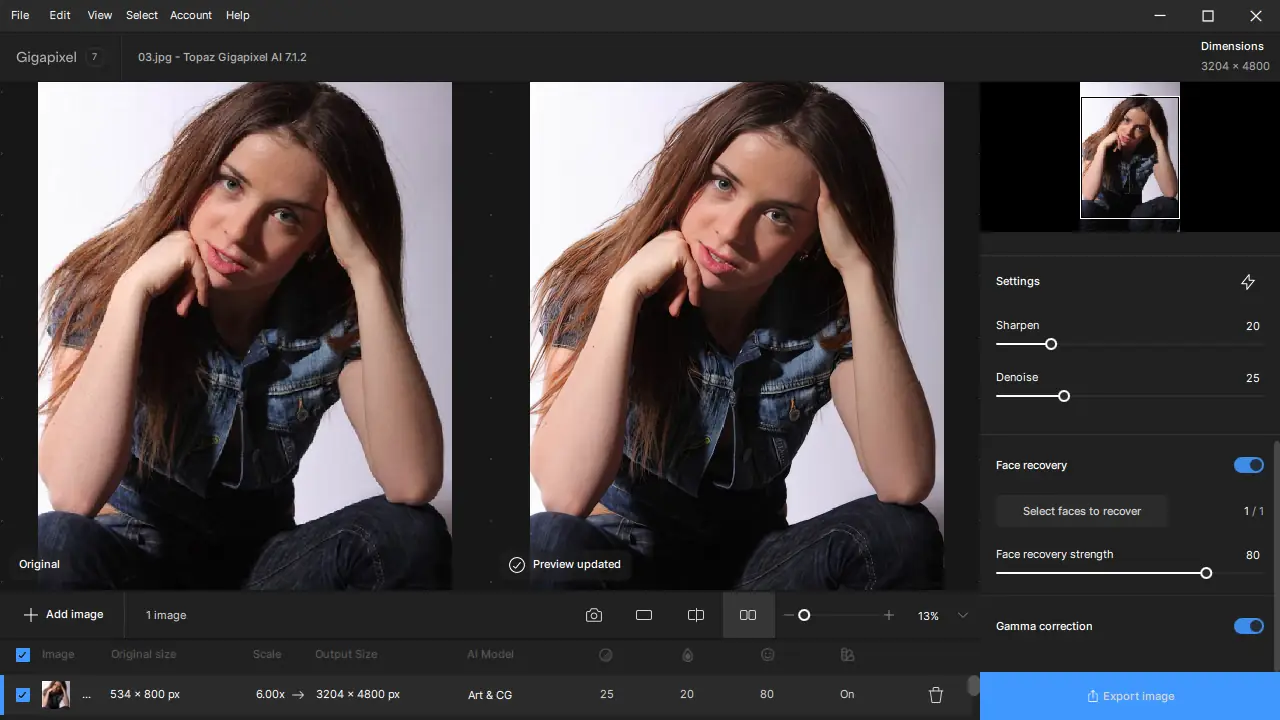Adjust the Sharpen slider handle
The image size is (1280, 720).
click(1051, 344)
